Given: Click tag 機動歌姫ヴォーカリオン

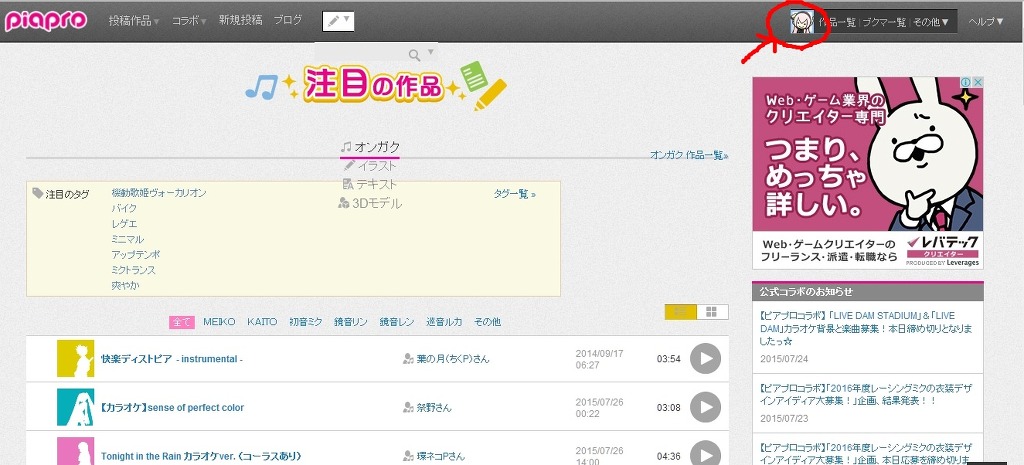Looking at the screenshot, I should (159, 193).
